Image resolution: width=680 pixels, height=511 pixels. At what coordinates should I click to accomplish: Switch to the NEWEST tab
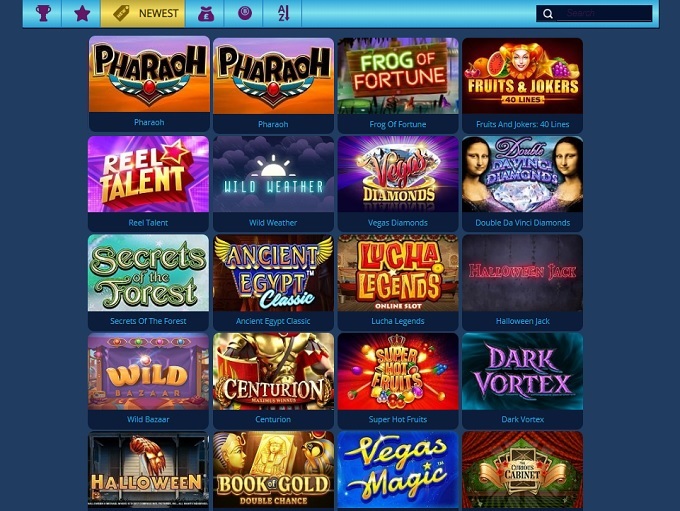point(143,13)
